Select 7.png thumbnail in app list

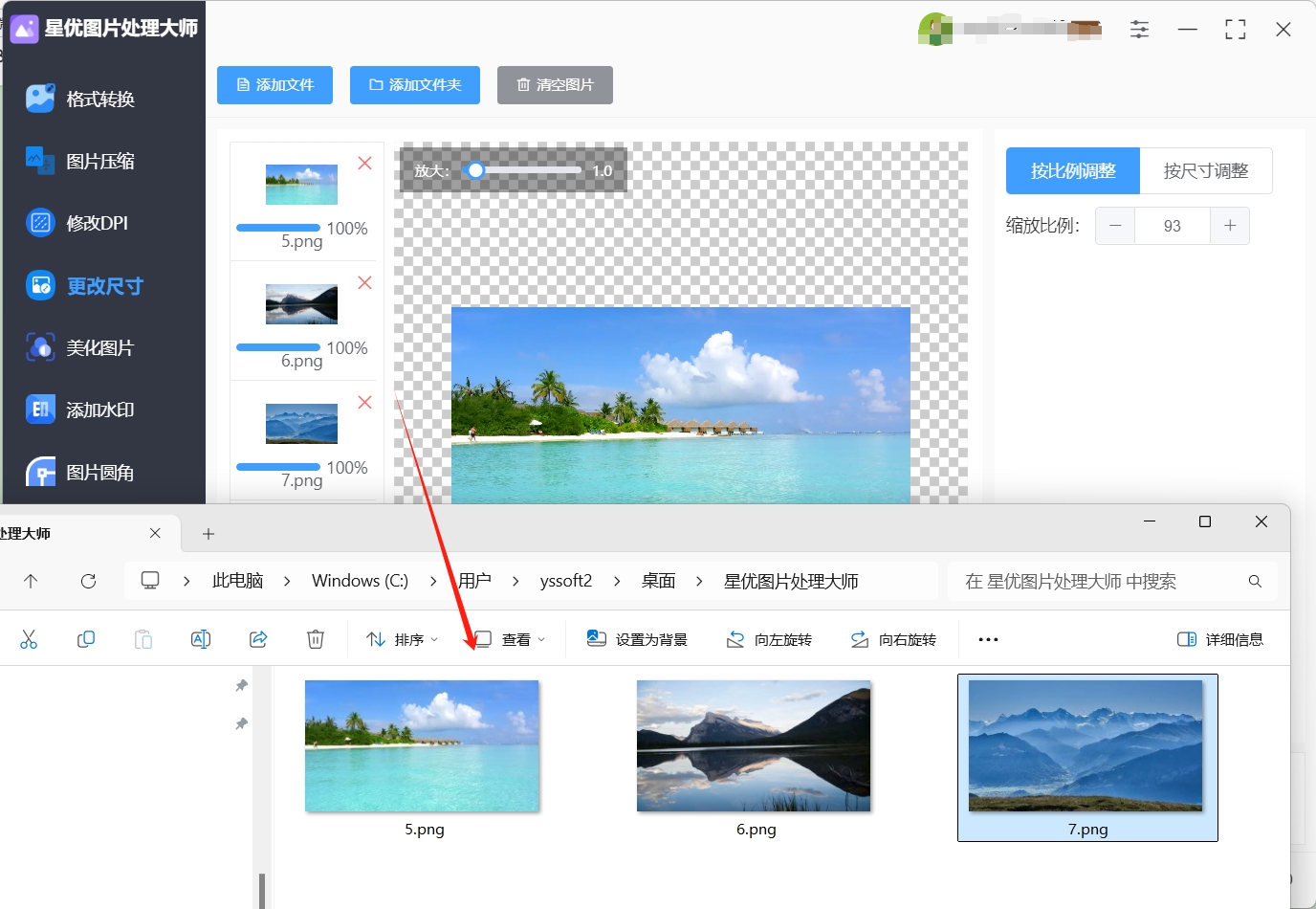coord(301,424)
